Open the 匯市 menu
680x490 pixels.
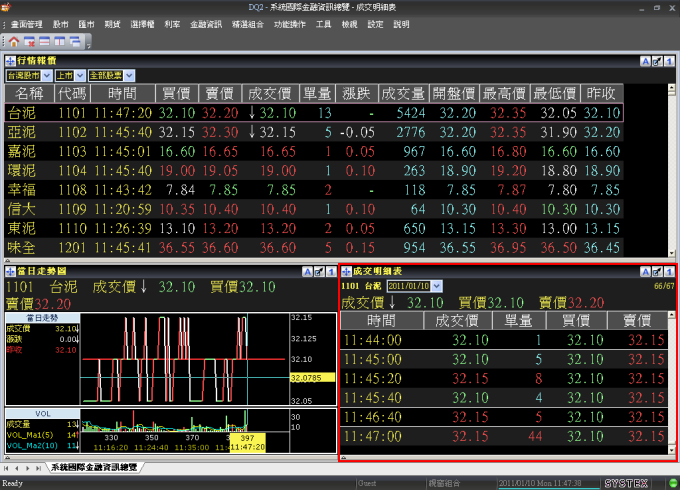tap(86, 24)
